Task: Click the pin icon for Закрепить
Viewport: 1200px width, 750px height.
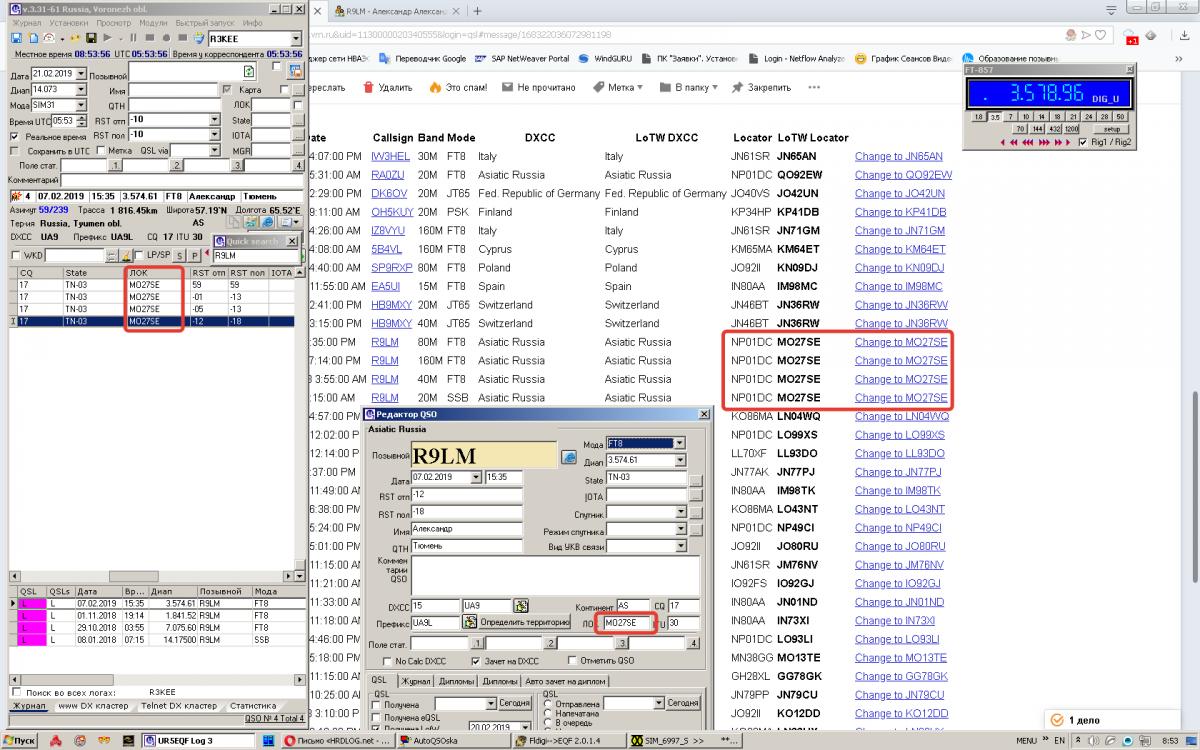Action: pos(737,87)
